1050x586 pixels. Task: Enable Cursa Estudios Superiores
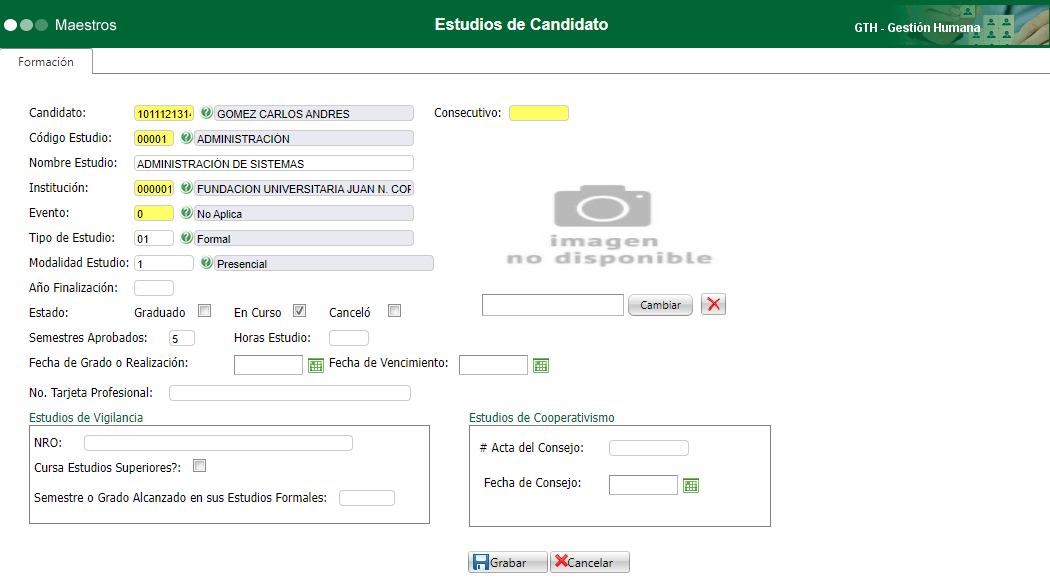tap(199, 465)
